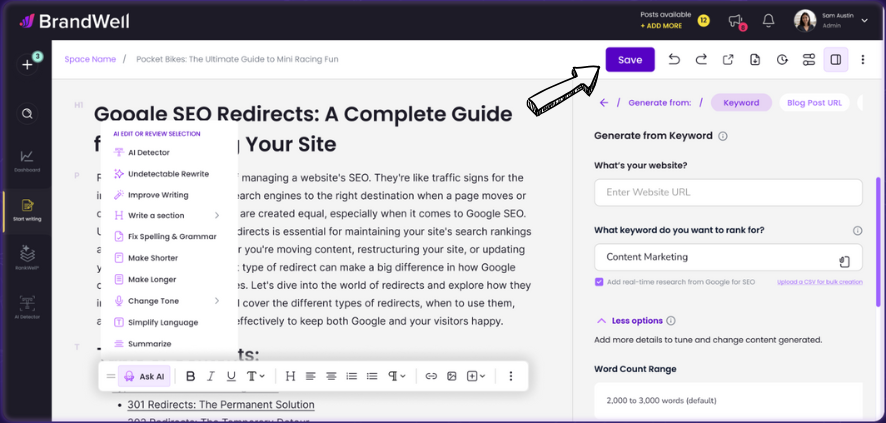Select the Keyword tab

pyautogui.click(x=741, y=102)
